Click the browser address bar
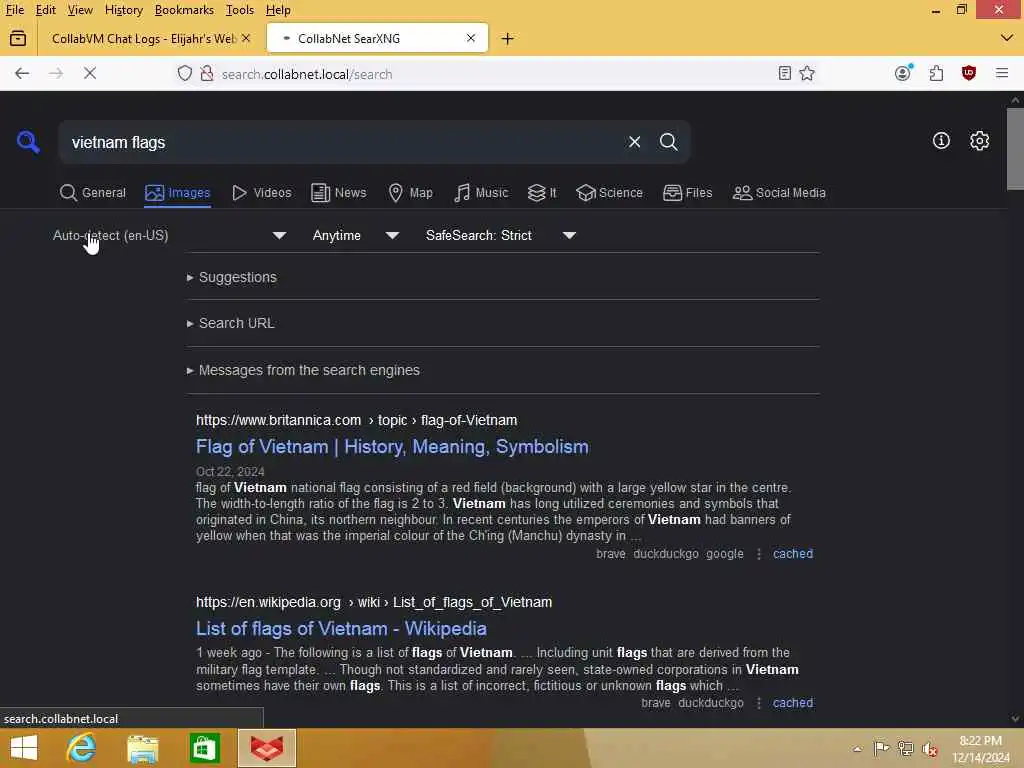 pyautogui.click(x=496, y=74)
